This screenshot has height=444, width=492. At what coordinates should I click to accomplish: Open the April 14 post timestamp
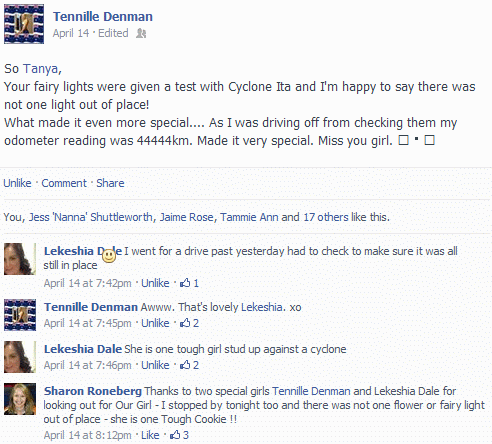[x=71, y=33]
